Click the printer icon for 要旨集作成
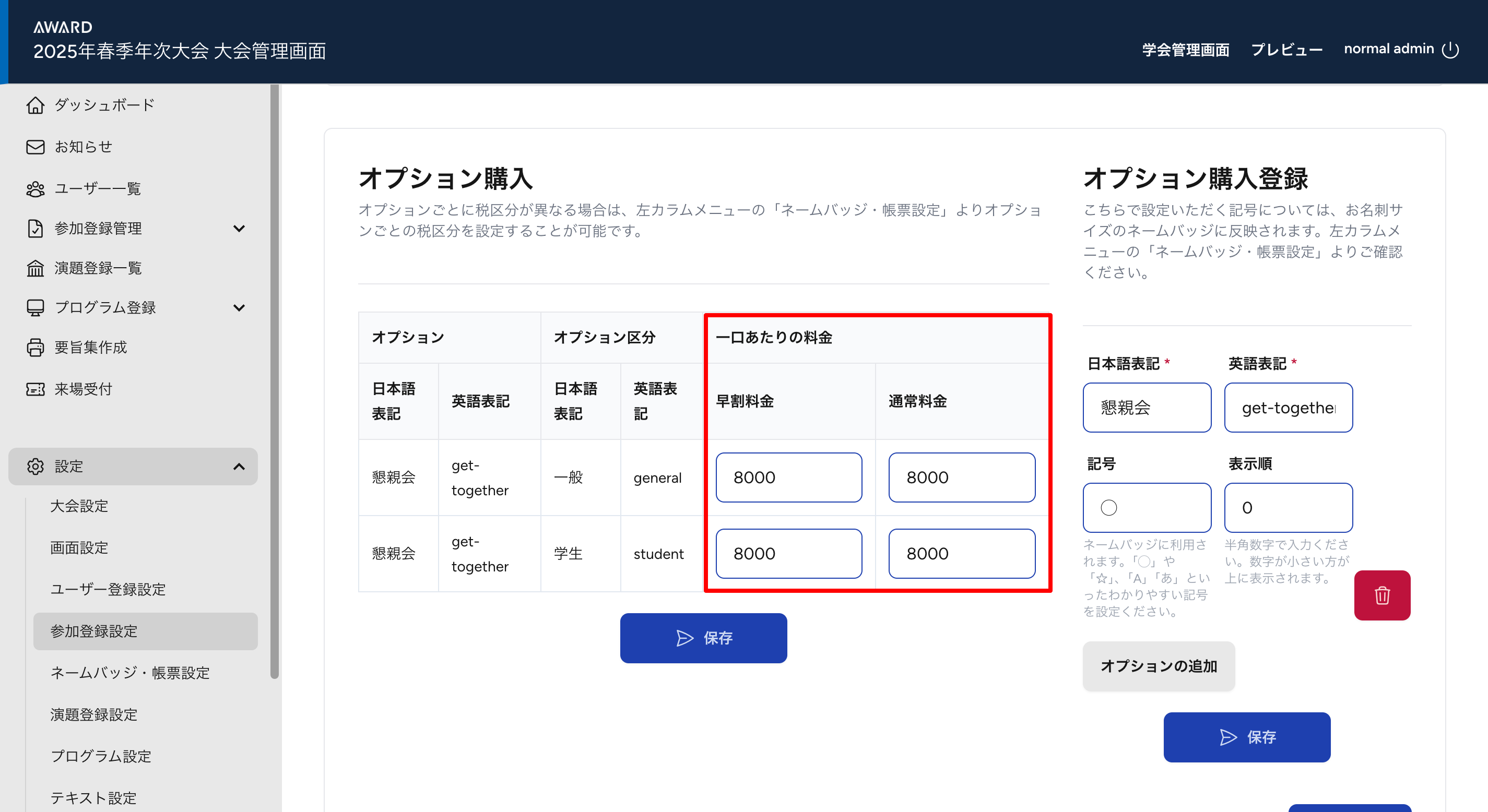 click(x=35, y=347)
